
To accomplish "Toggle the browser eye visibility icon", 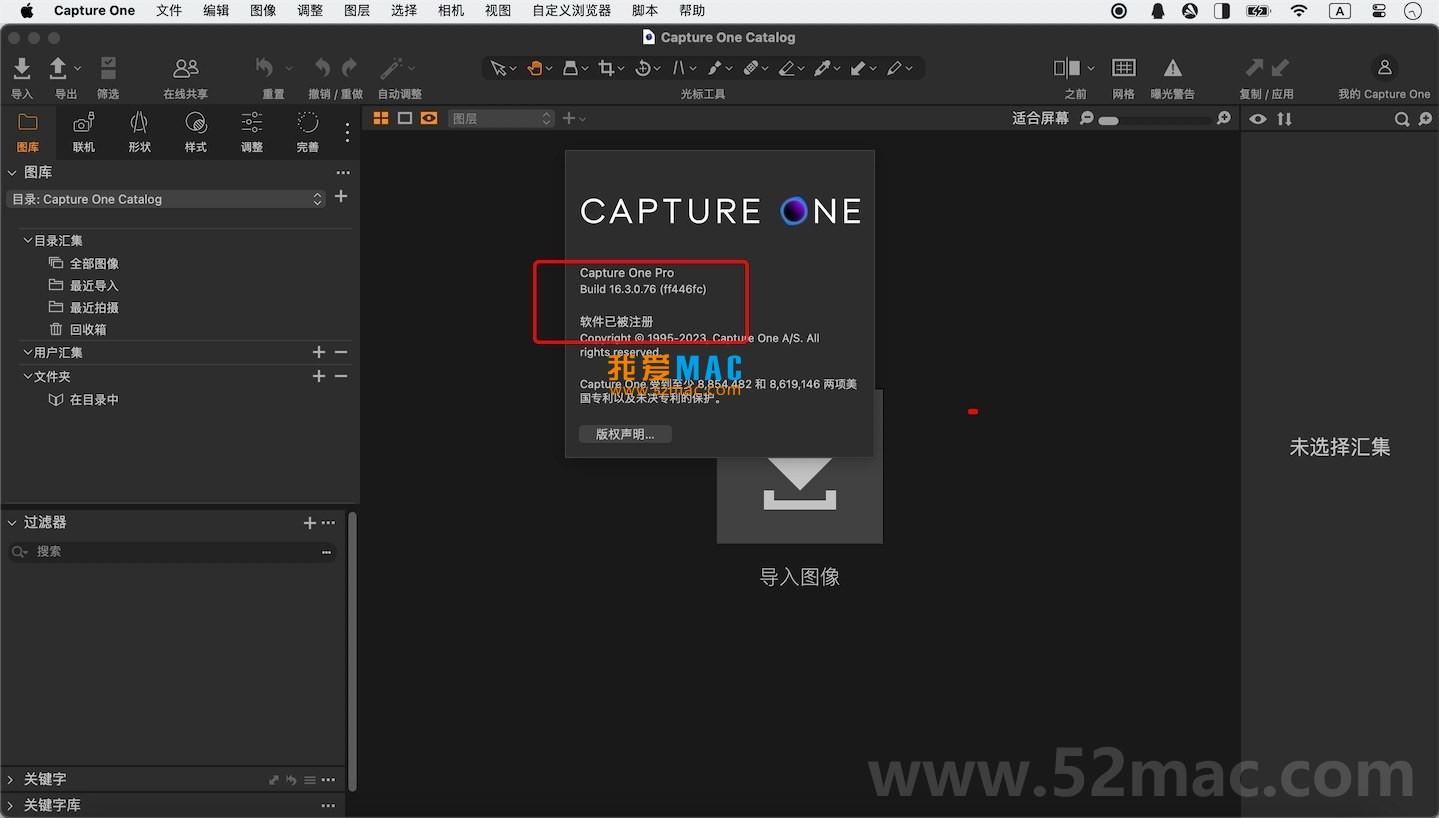I will click(1258, 119).
